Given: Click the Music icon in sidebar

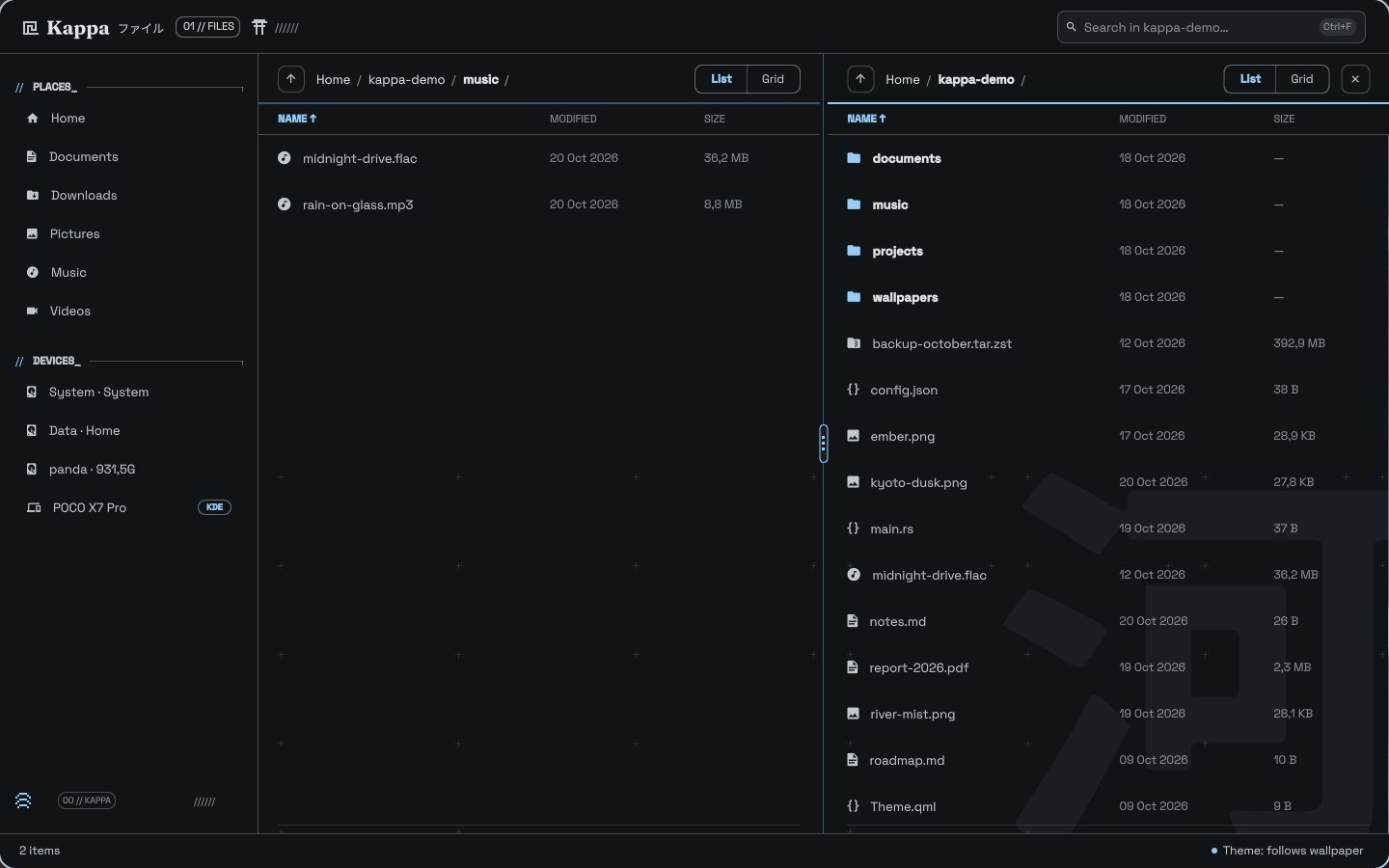Looking at the screenshot, I should point(33,272).
